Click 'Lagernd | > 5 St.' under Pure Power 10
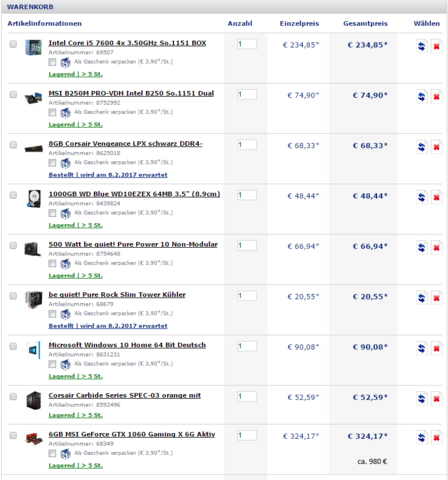Viewport: 448px width, 480px height. point(76,276)
